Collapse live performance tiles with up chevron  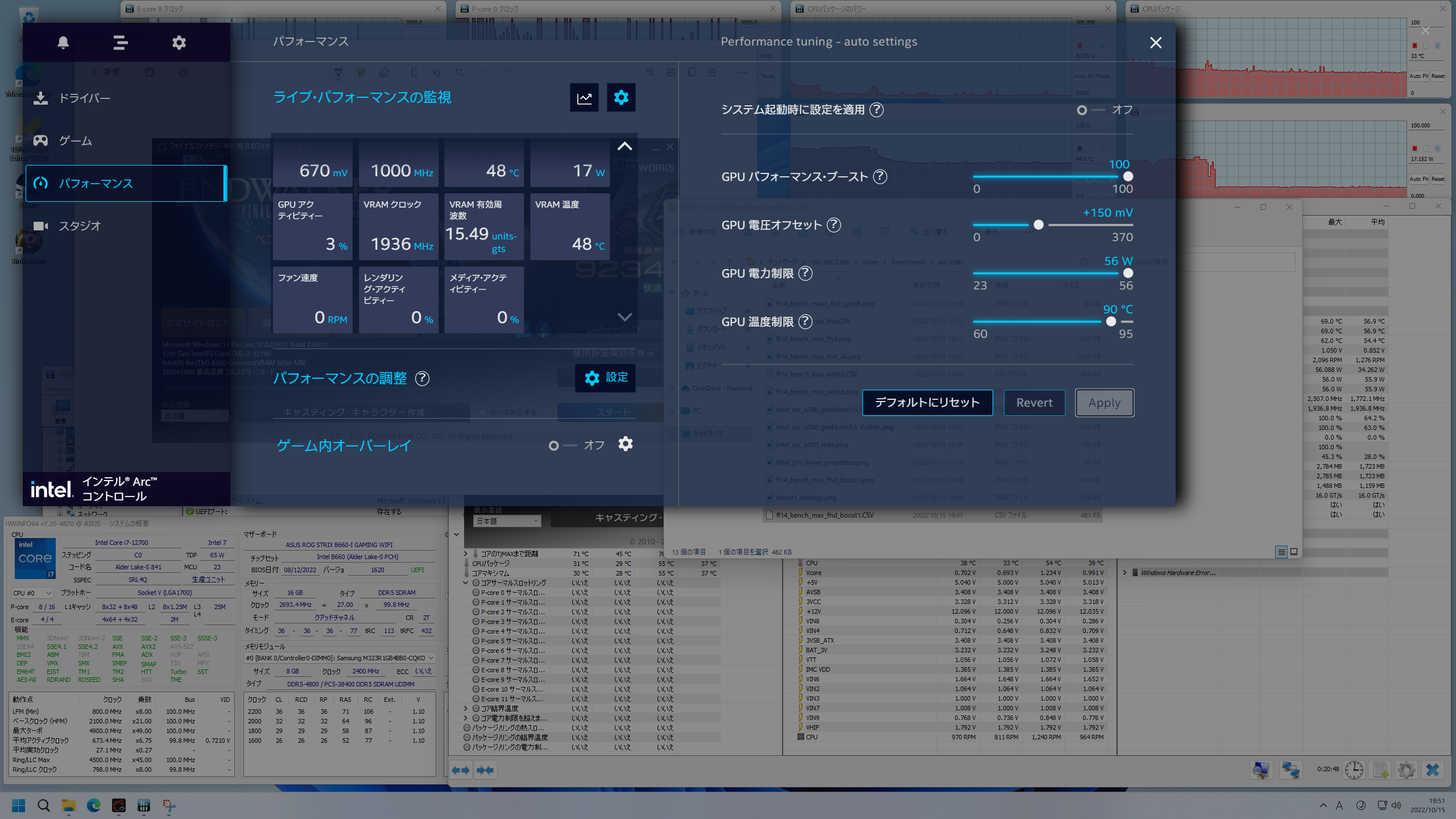coord(624,146)
